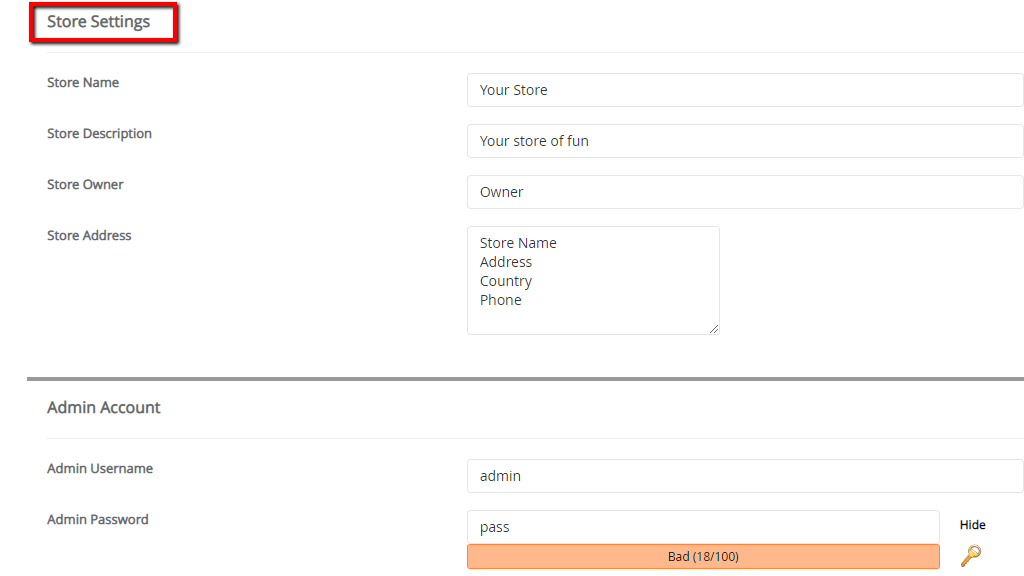Select the Admin Account section header

[104, 407]
